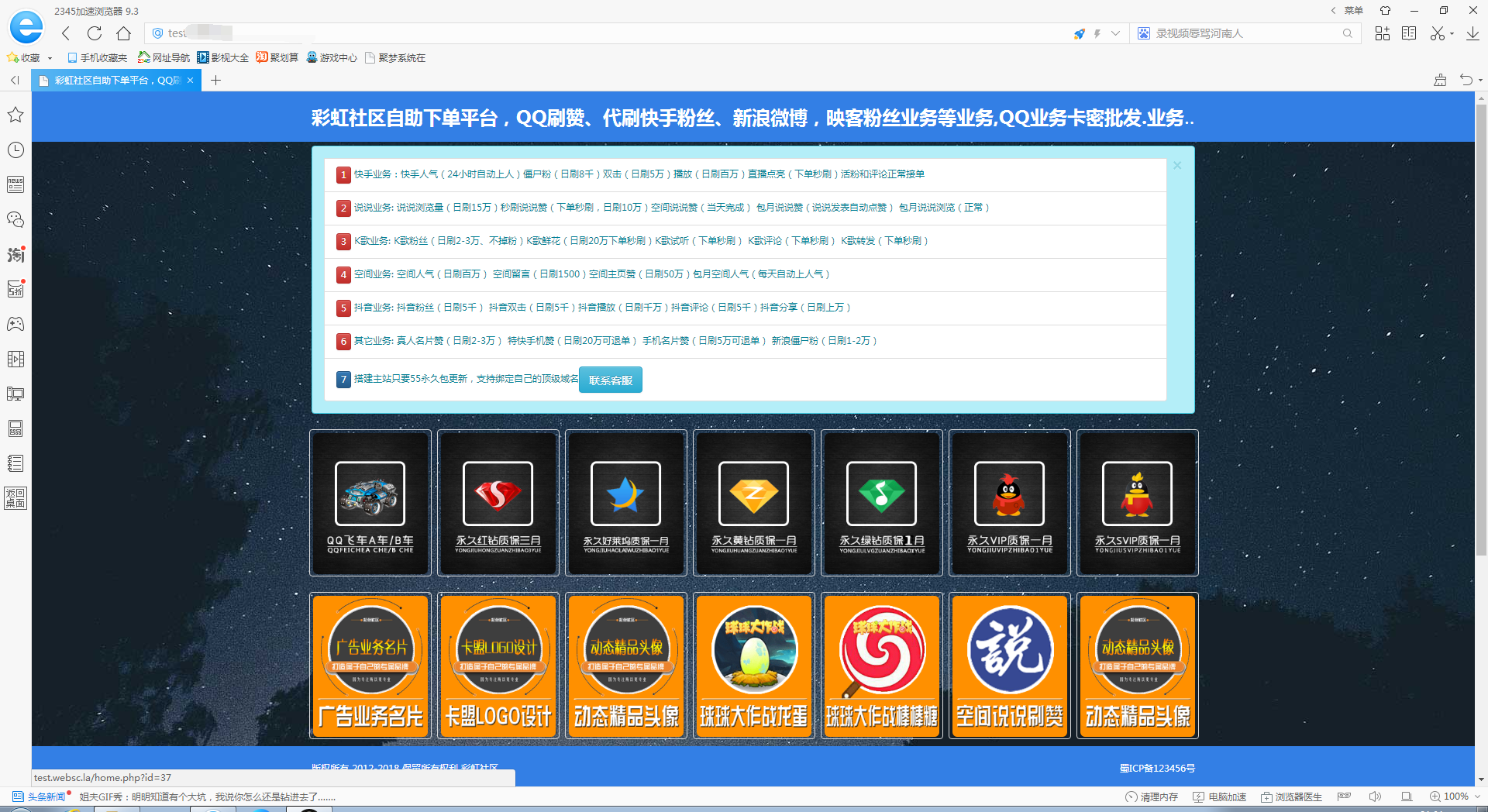Open the 网址导航 bookmark
Image resolution: width=1488 pixels, height=812 pixels.
pyautogui.click(x=164, y=58)
